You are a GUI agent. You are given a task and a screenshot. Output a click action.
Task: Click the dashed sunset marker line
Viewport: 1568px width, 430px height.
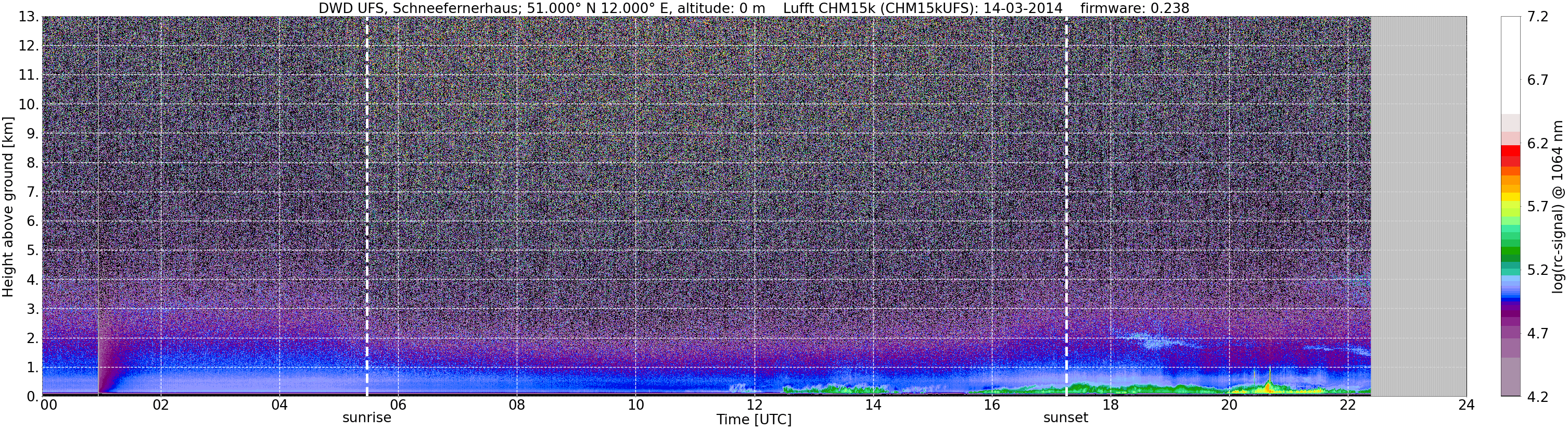coord(1066,206)
